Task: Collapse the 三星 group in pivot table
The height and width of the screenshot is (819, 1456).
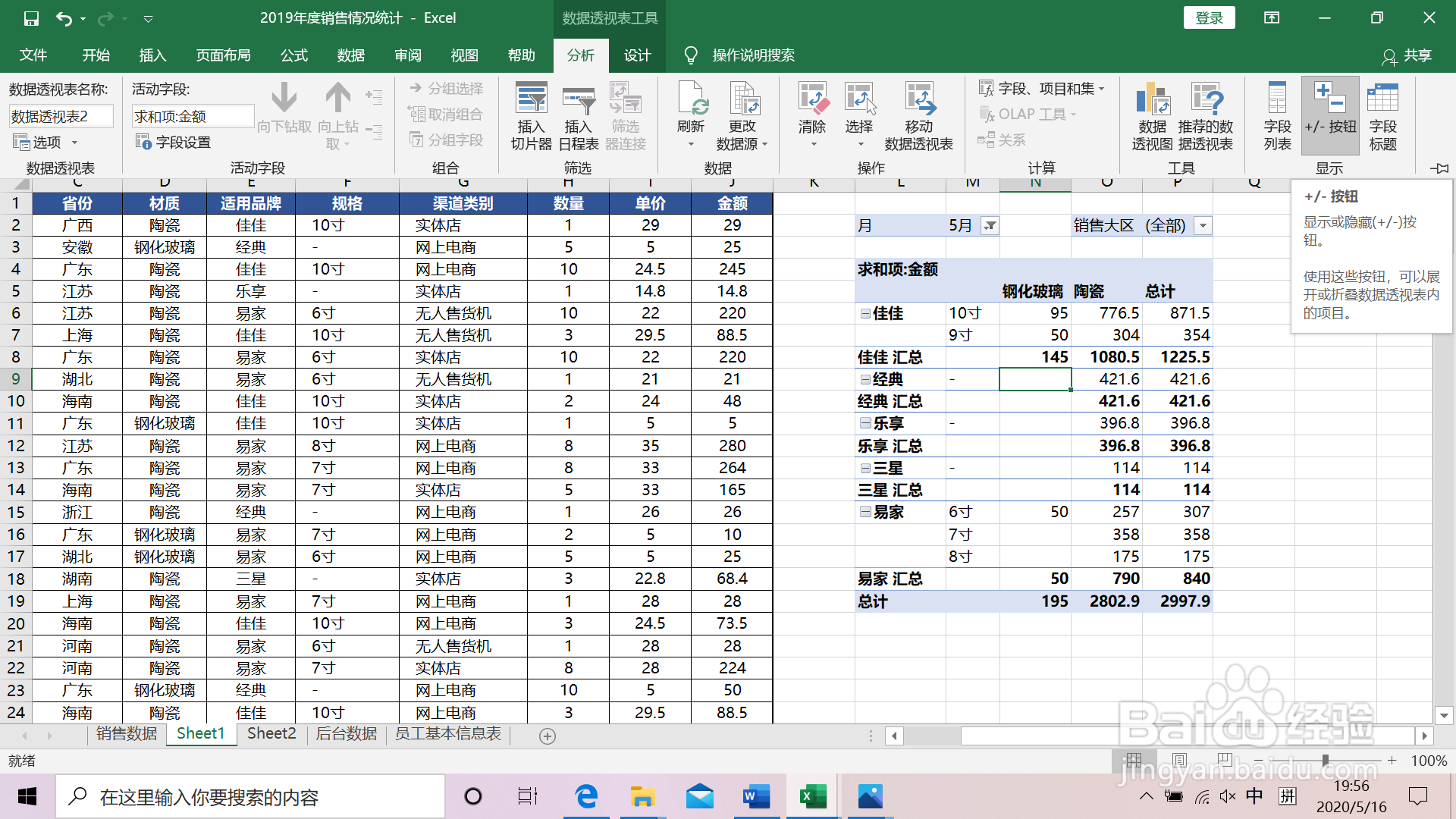Action: (x=865, y=468)
